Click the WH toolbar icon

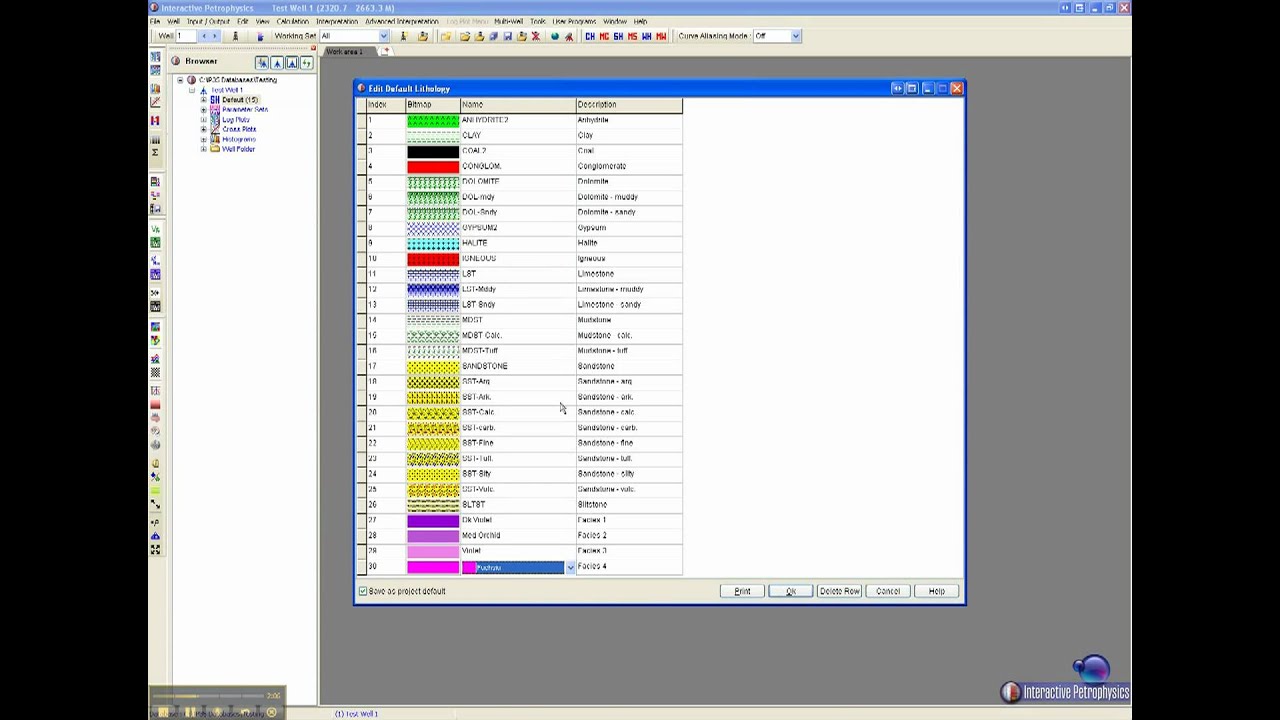click(x=646, y=36)
